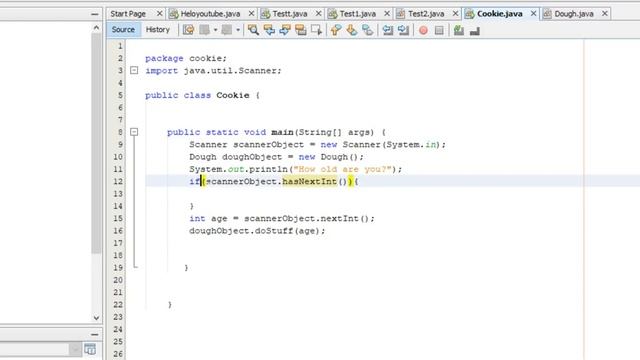Click class name Cookie on line 5
The width and height of the screenshot is (640, 360).
point(233,95)
